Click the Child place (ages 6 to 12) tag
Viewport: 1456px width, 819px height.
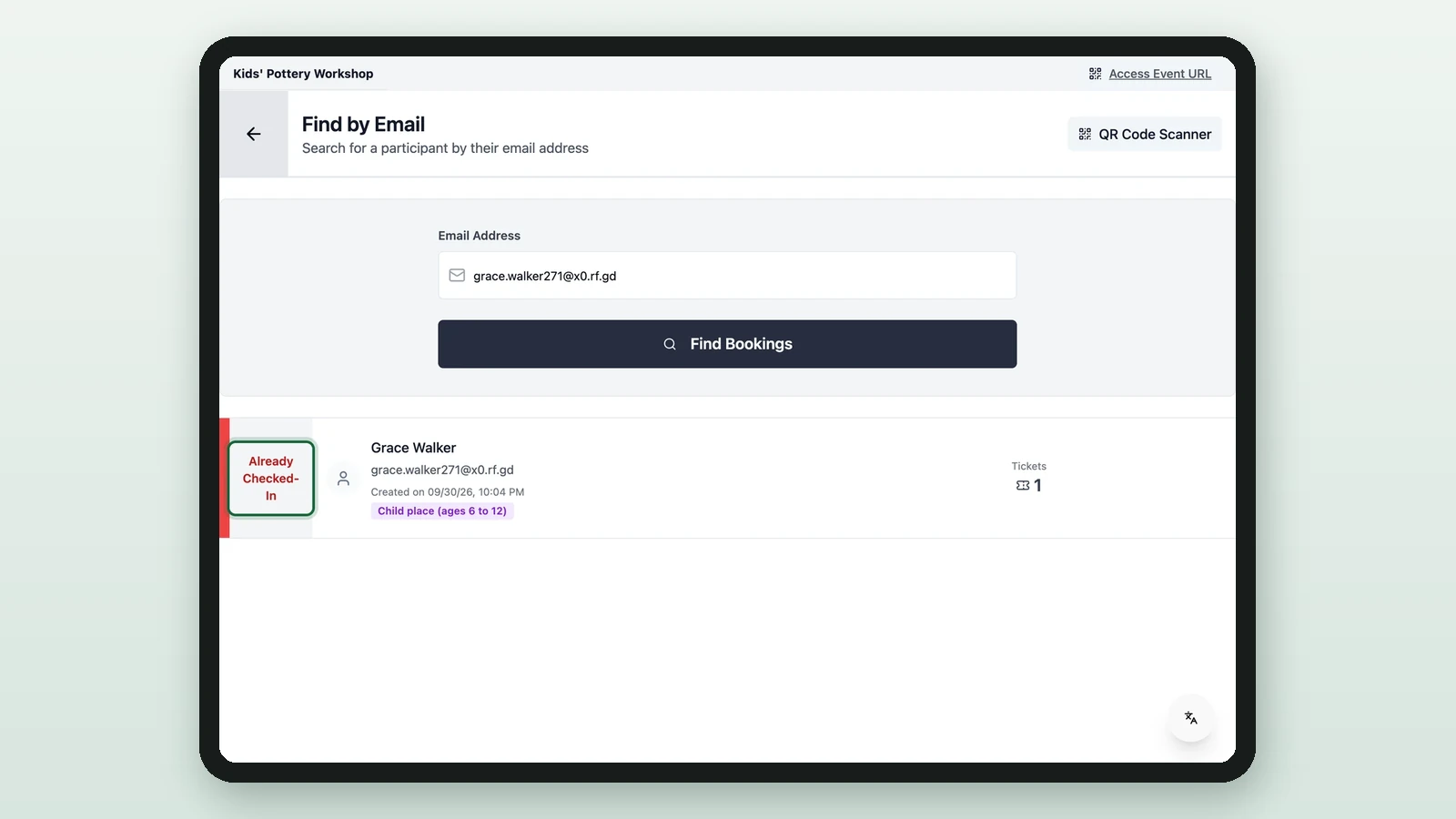pyautogui.click(x=442, y=511)
